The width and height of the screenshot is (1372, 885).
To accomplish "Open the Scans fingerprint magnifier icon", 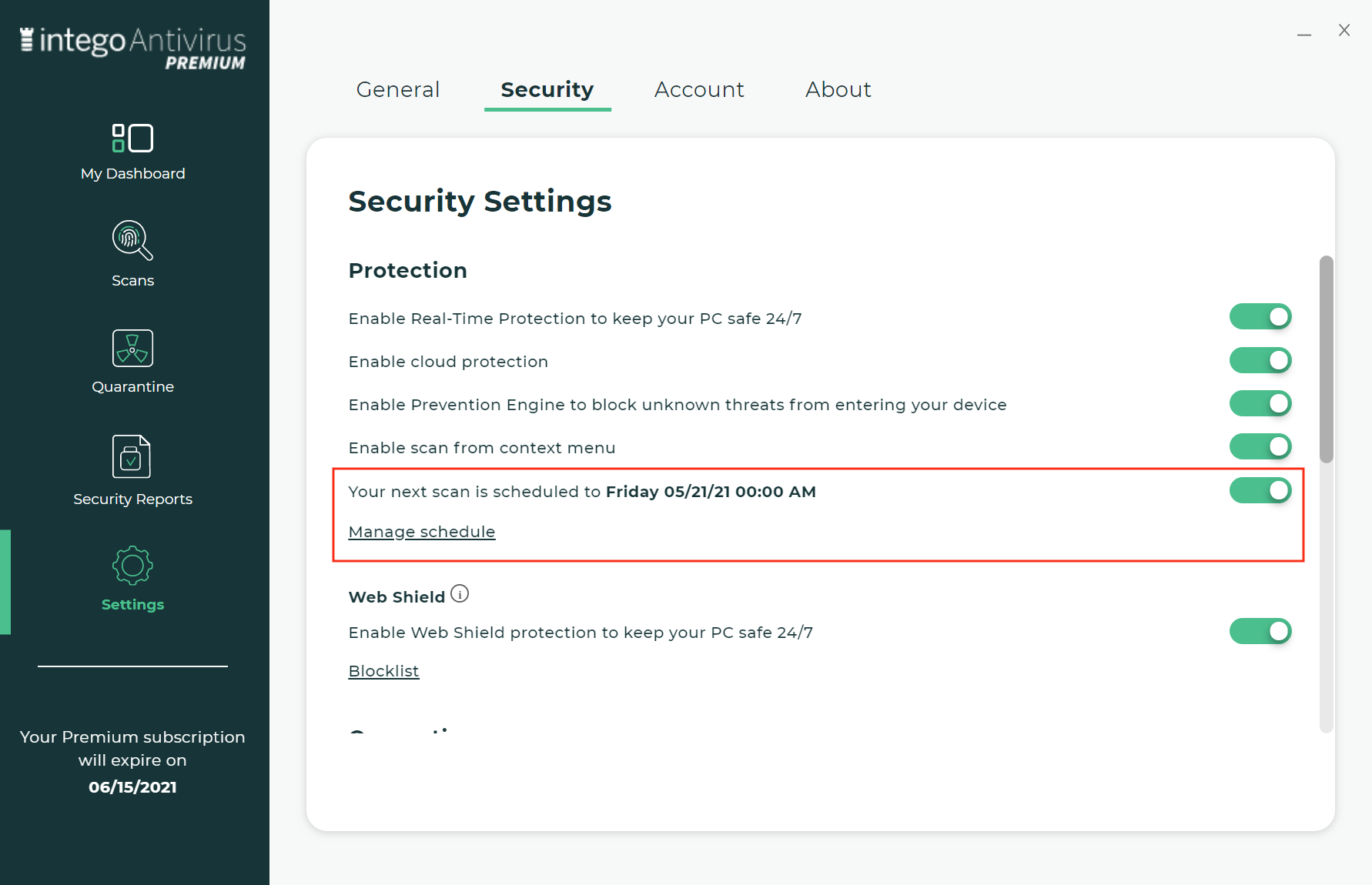I will click(132, 240).
